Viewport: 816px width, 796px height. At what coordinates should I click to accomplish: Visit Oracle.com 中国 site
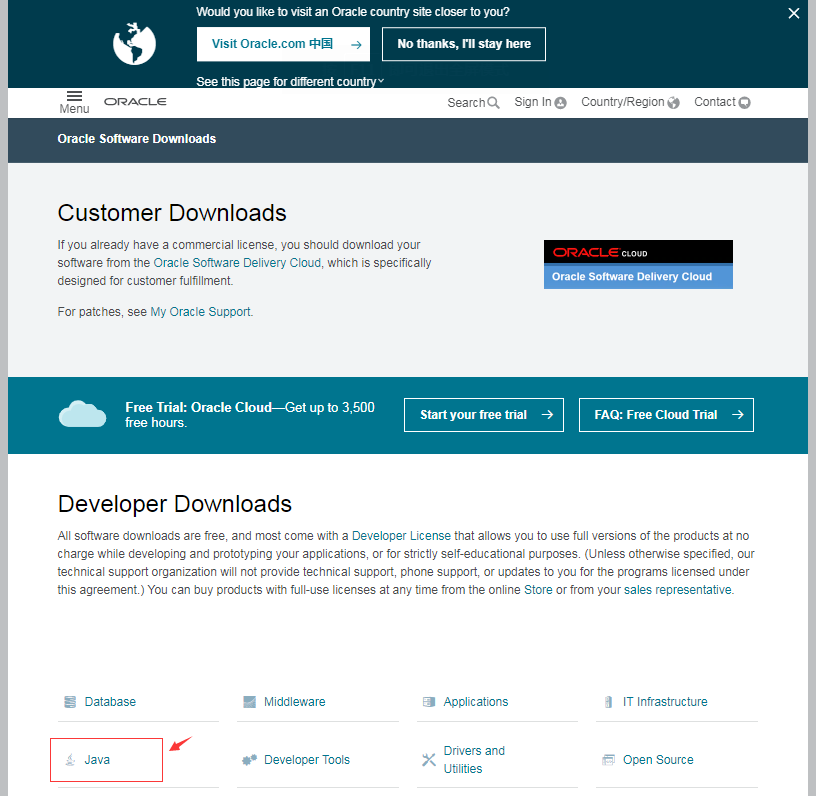point(283,44)
